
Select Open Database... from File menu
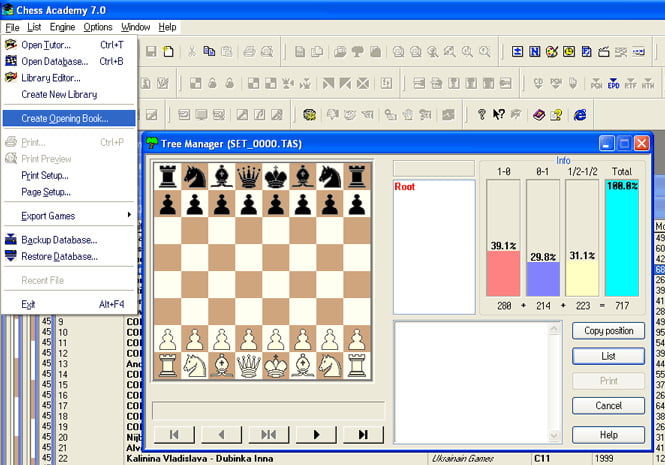coord(69,62)
